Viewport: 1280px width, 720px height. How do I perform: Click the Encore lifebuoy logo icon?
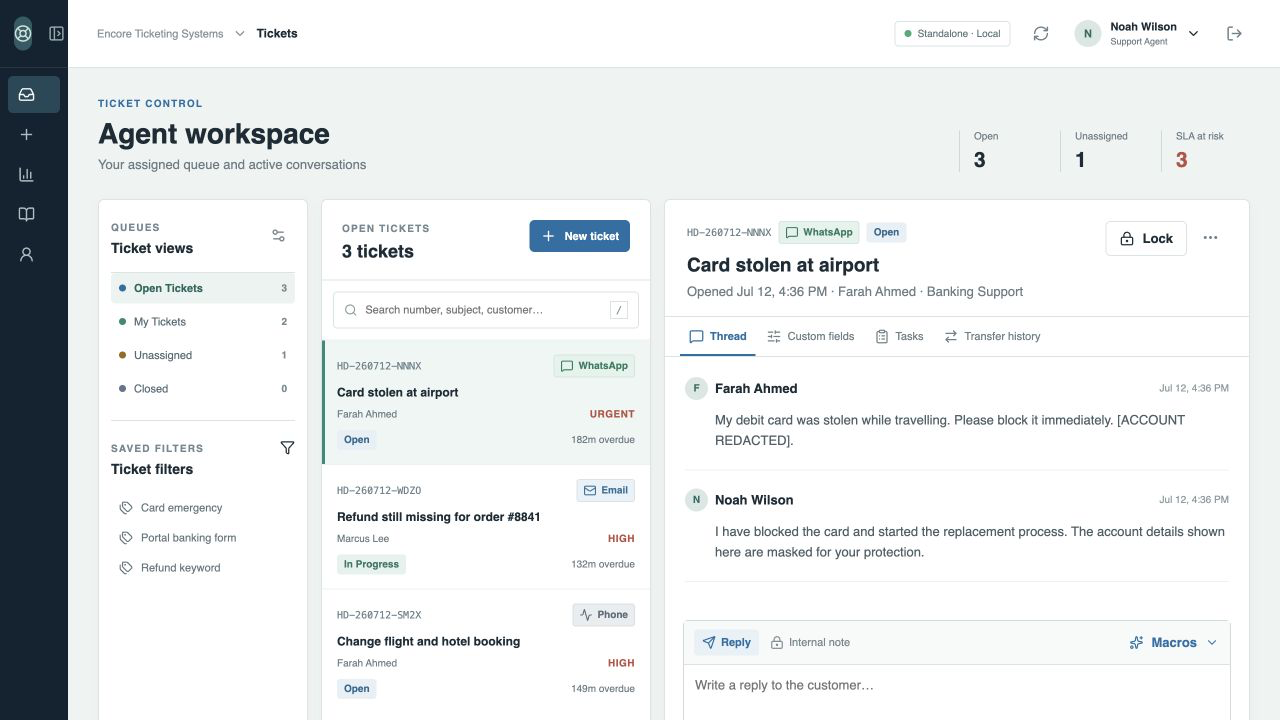tap(23, 33)
